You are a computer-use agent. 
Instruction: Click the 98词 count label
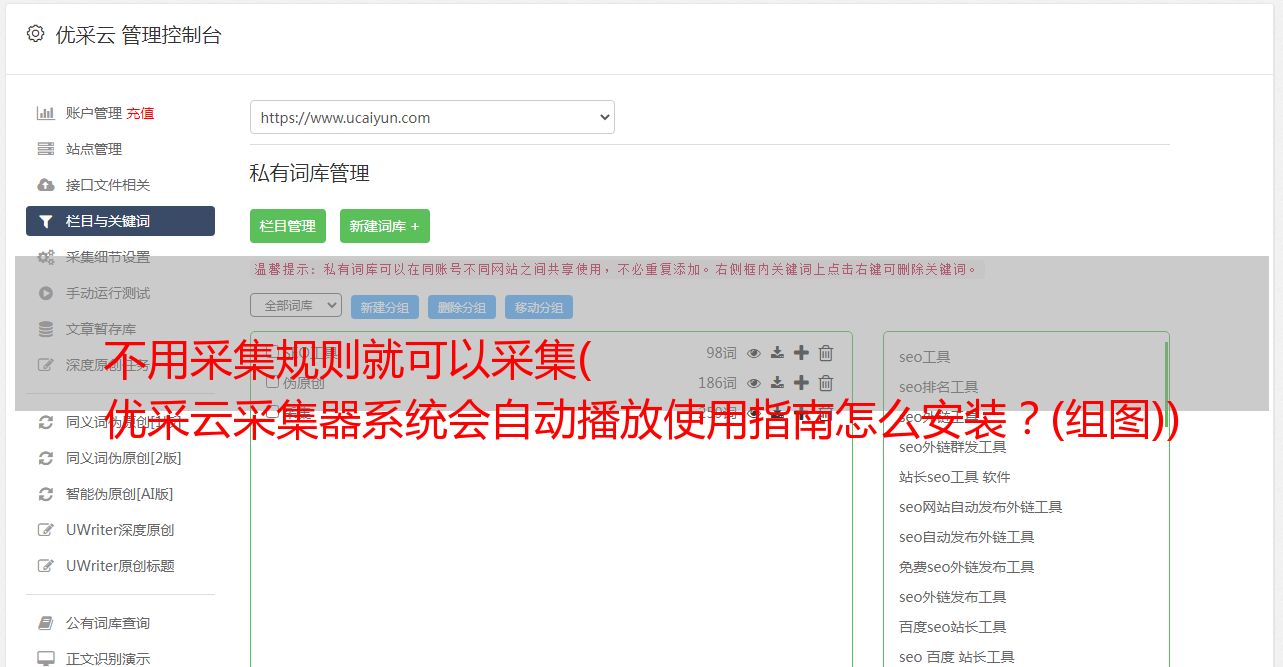(x=721, y=353)
